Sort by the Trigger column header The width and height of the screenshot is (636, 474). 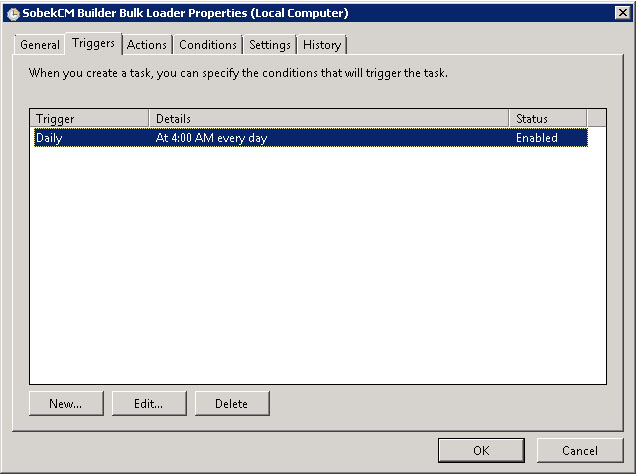coord(89,118)
